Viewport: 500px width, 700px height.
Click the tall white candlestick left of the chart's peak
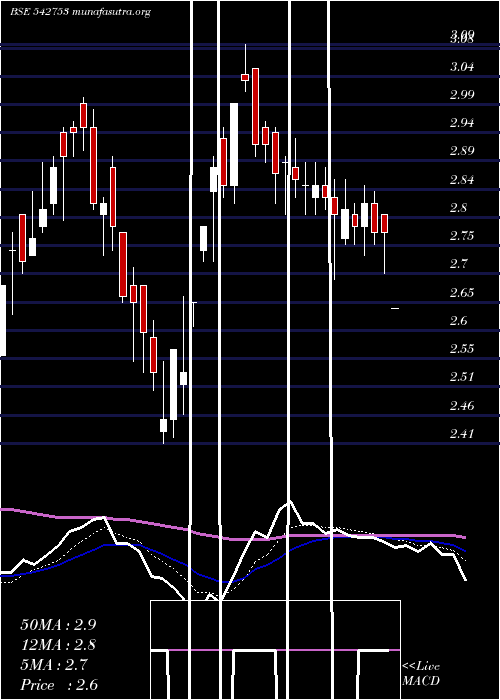click(234, 144)
